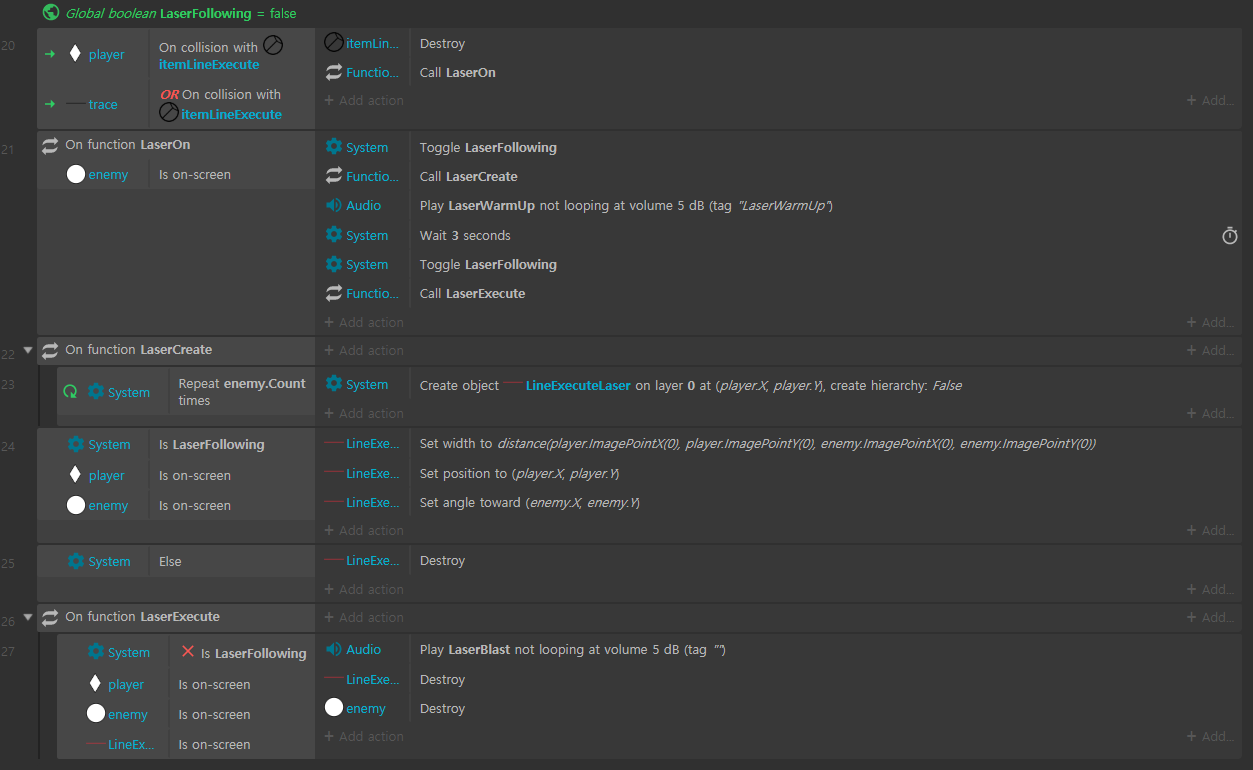Click the stopwatch icon on Wait 3 seconds row
Viewport: 1253px width, 770px height.
click(1230, 236)
